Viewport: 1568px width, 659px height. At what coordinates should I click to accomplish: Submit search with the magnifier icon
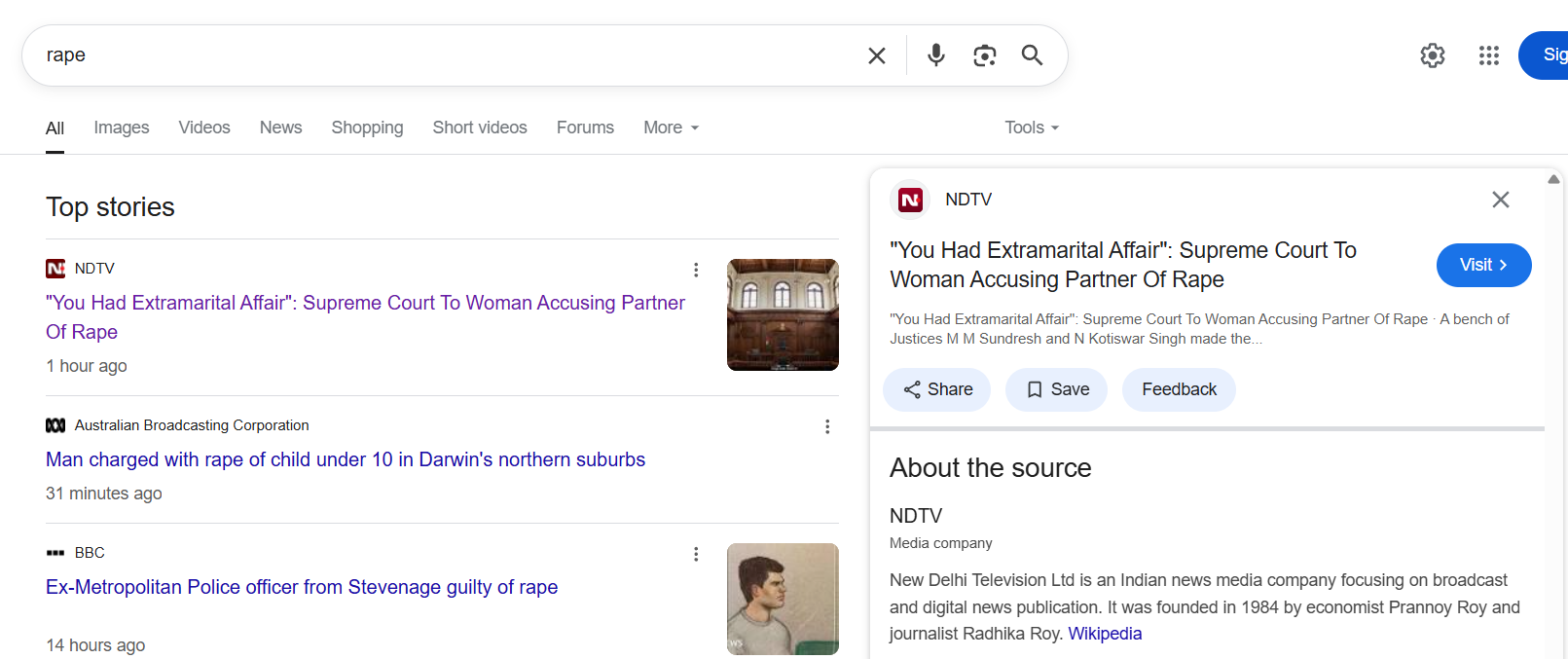(x=1032, y=55)
